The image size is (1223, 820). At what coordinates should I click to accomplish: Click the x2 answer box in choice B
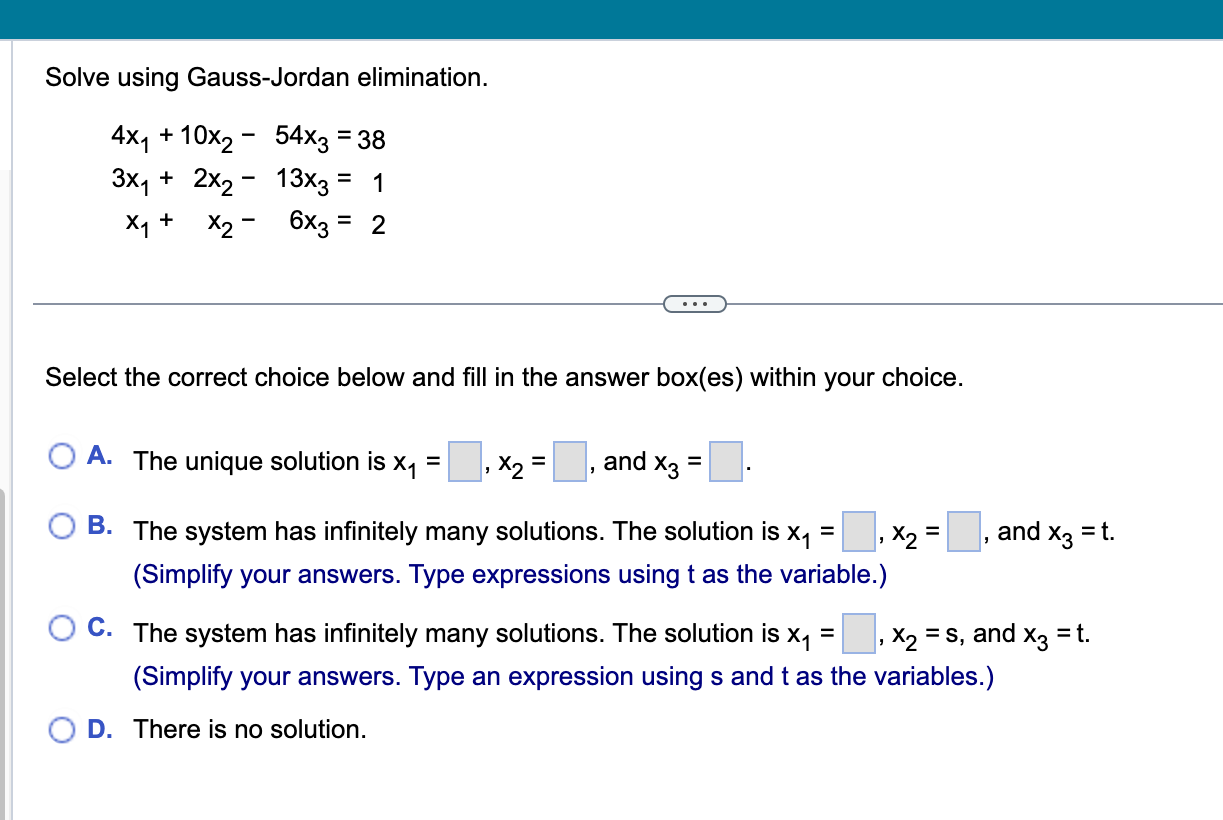click(x=963, y=532)
